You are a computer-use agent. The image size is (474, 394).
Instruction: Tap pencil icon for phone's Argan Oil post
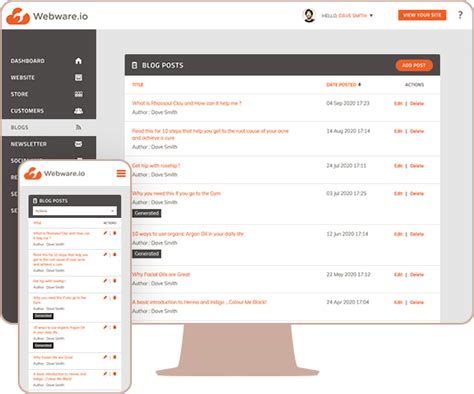click(x=105, y=327)
